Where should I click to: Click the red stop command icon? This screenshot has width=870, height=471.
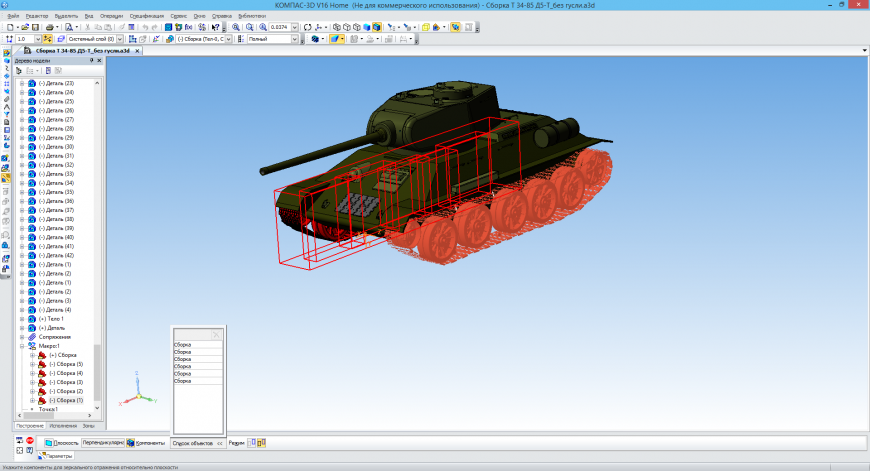(30, 440)
